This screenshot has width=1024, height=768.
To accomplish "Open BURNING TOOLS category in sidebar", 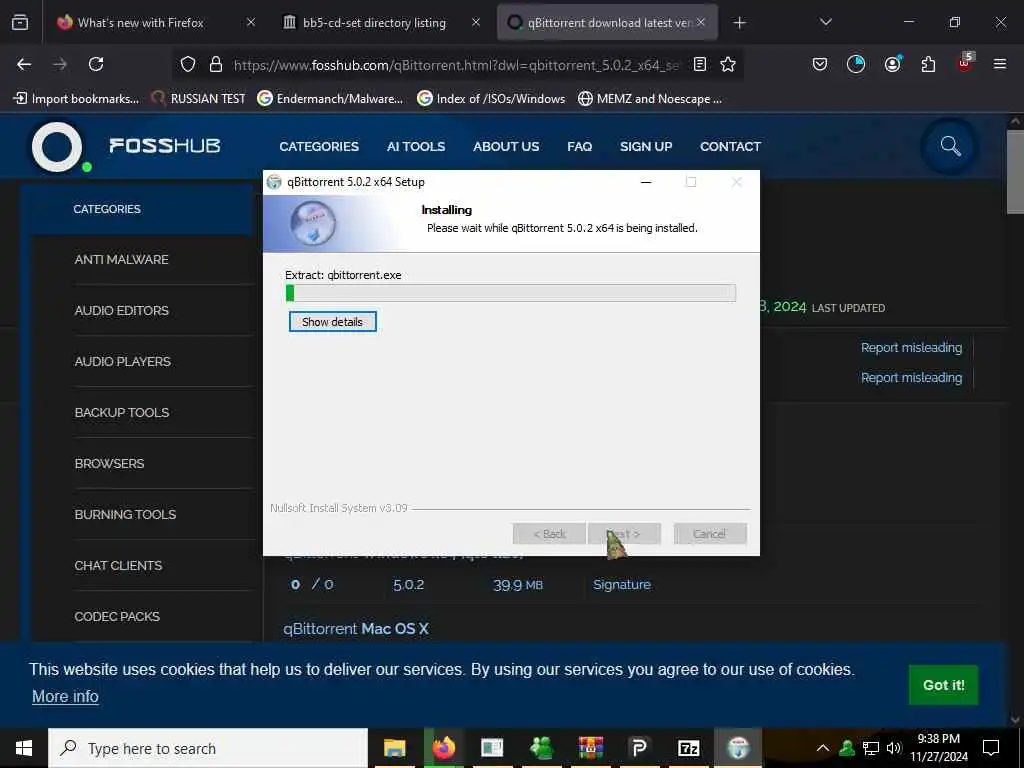I will coord(125,514).
